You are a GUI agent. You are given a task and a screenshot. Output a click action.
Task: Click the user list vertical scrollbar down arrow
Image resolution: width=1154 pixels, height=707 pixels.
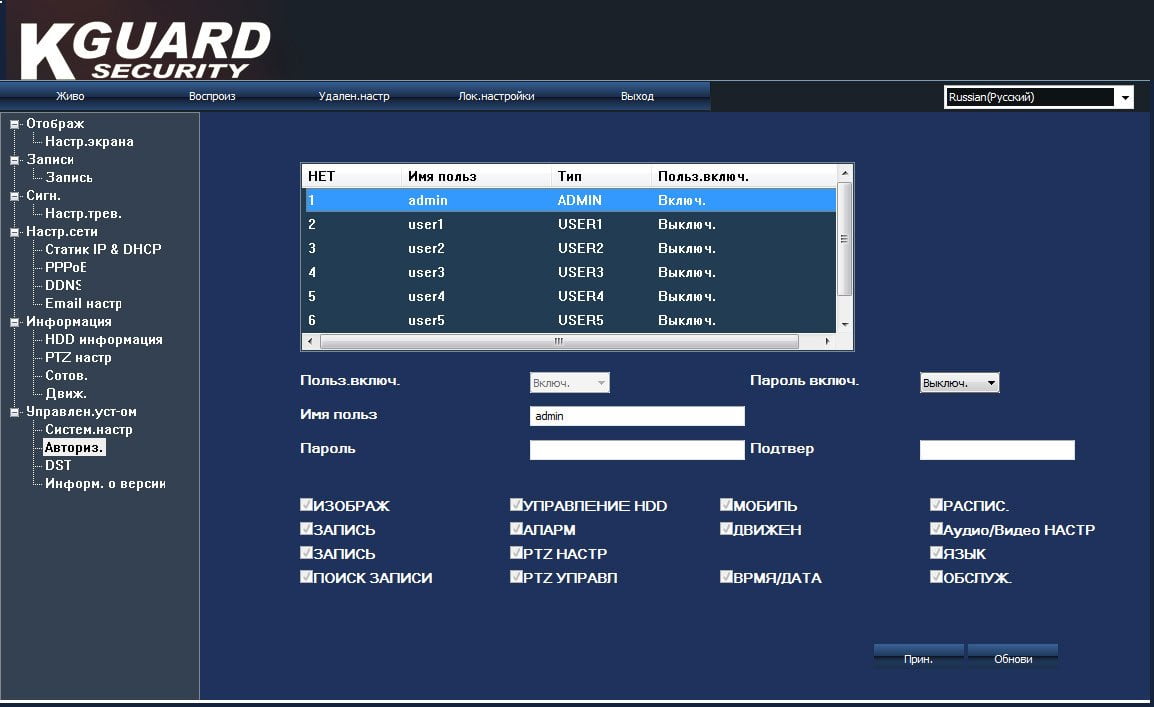click(845, 324)
